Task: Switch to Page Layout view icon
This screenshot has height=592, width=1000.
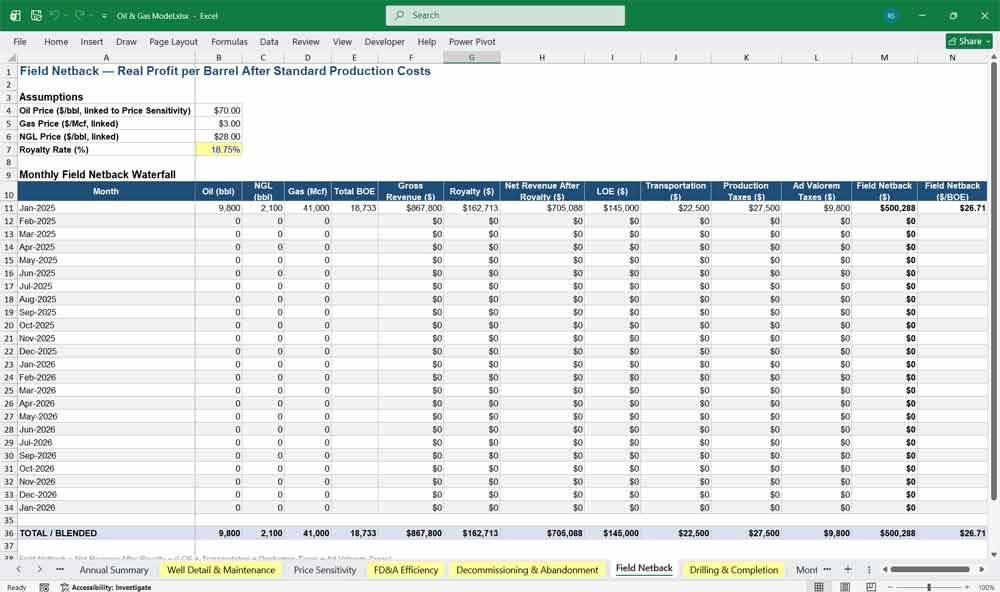Action: click(845, 587)
